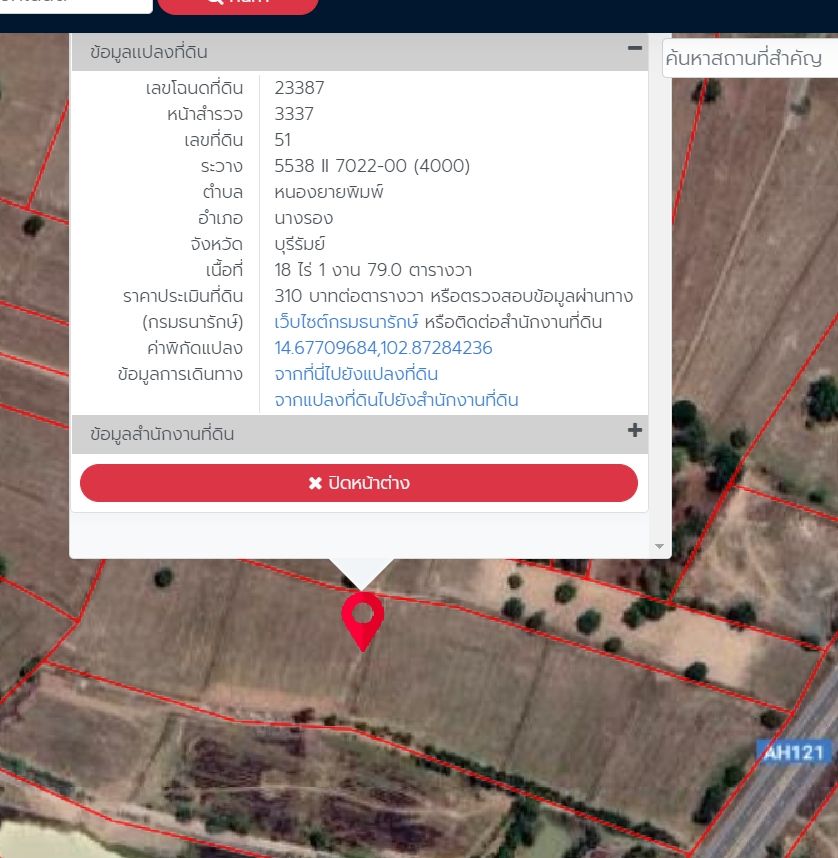Expand land office info with plus icon
The width and height of the screenshot is (838, 858).
point(634,431)
